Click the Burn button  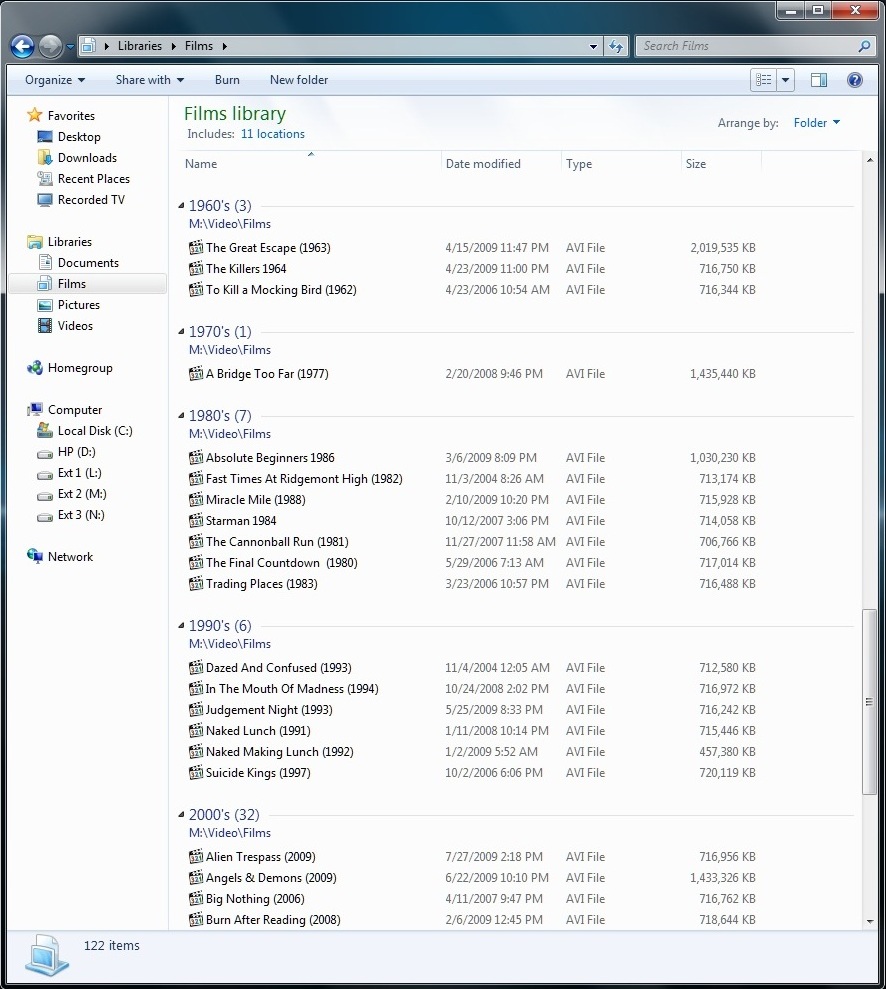(x=227, y=80)
